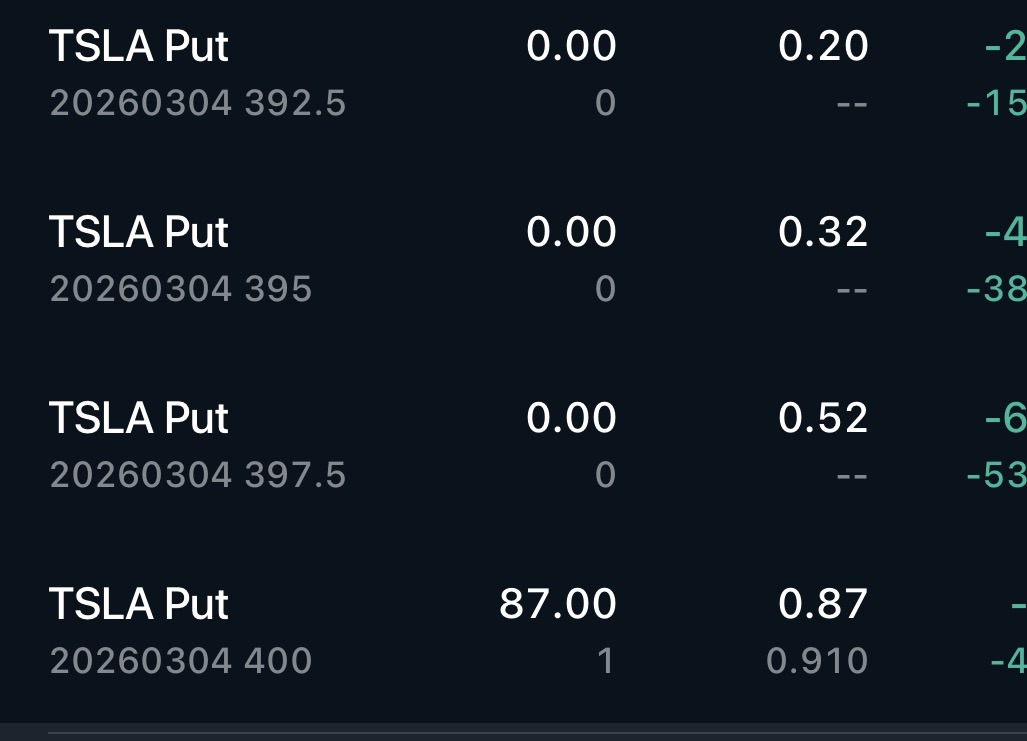Image resolution: width=1027 pixels, height=741 pixels.
Task: Select contract detail 20260304 395
Action: click(181, 289)
